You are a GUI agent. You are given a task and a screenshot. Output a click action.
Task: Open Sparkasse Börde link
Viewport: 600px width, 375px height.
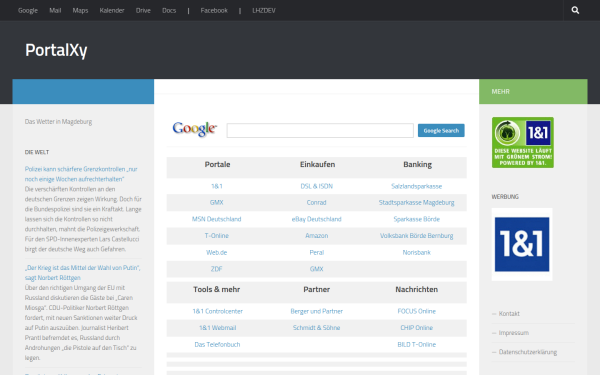(416, 219)
